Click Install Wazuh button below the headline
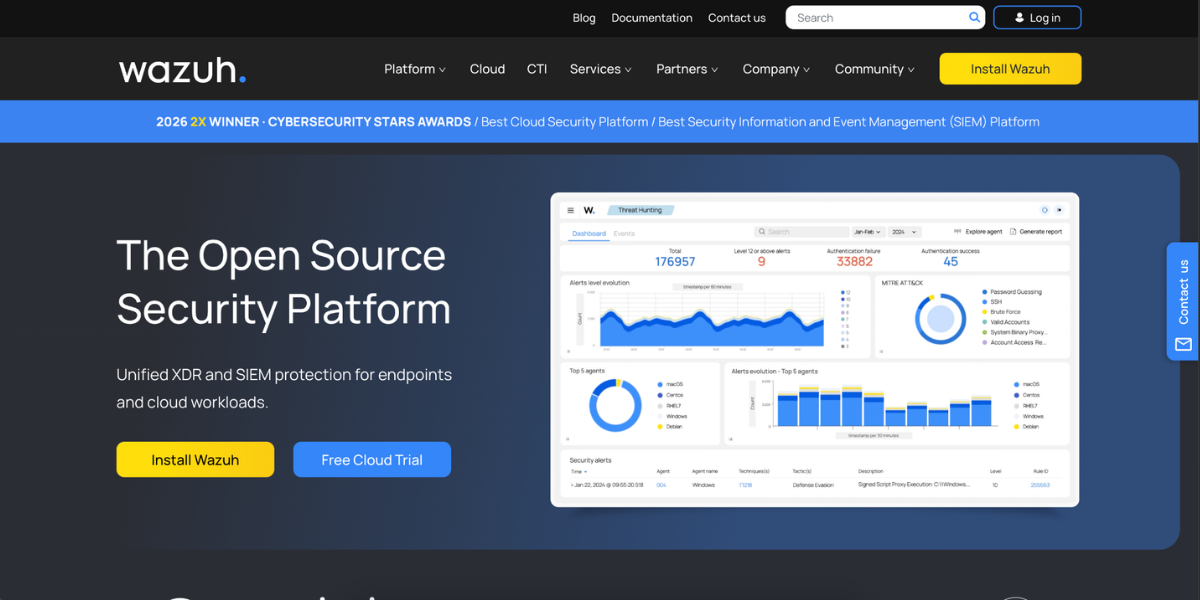The image size is (1200, 600). (195, 460)
